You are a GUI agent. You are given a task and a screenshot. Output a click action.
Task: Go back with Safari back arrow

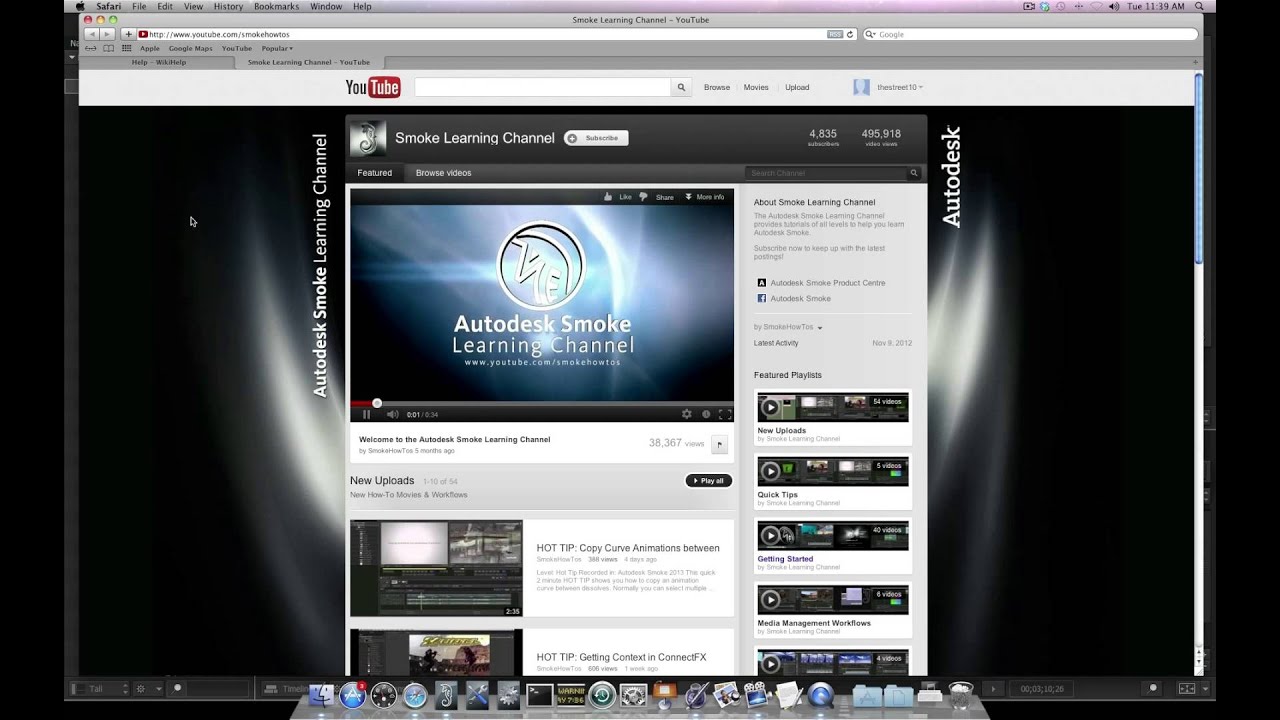pos(92,34)
